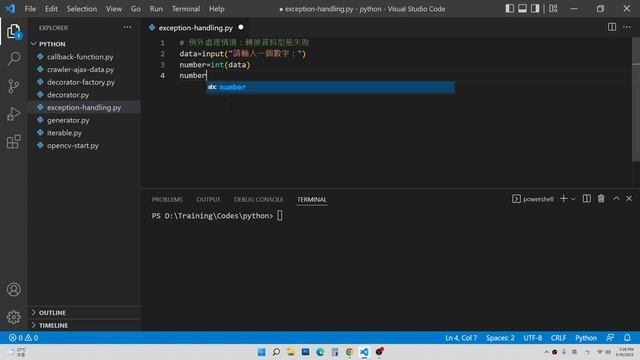Open the Extensions view
Viewport: 640px width, 360px height.
point(13,142)
